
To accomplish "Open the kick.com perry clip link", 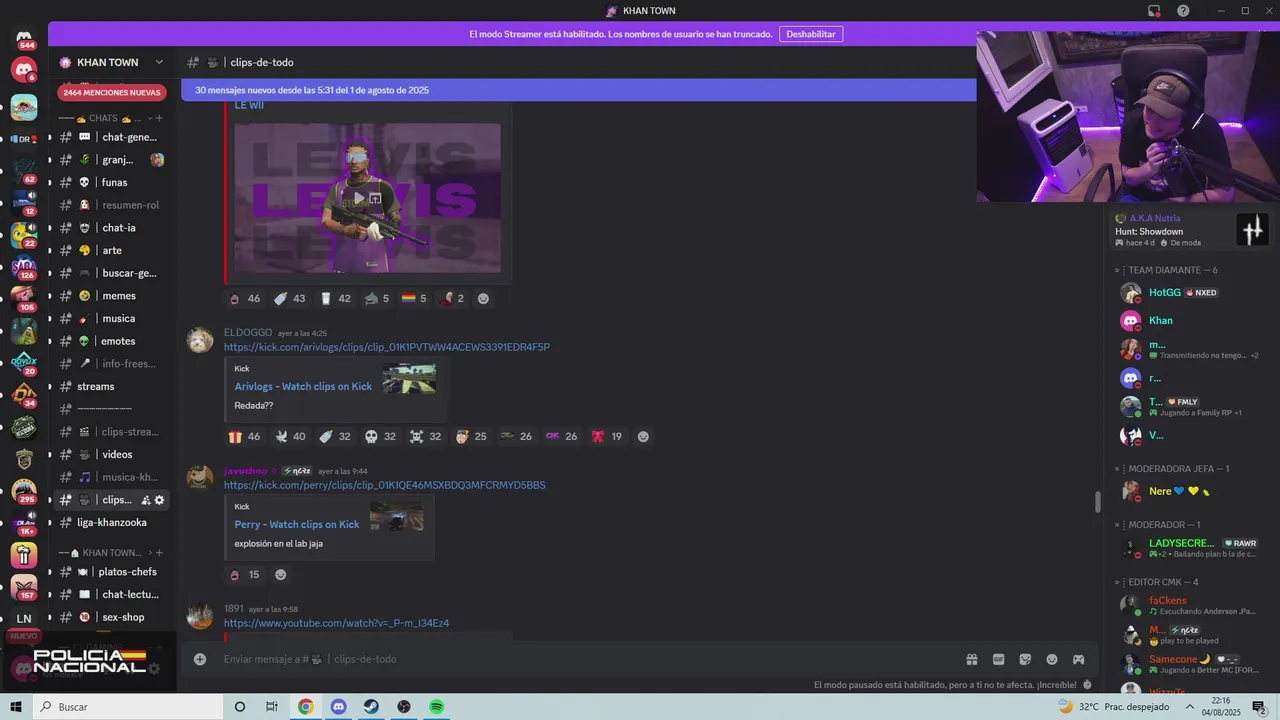I will click(x=385, y=485).
